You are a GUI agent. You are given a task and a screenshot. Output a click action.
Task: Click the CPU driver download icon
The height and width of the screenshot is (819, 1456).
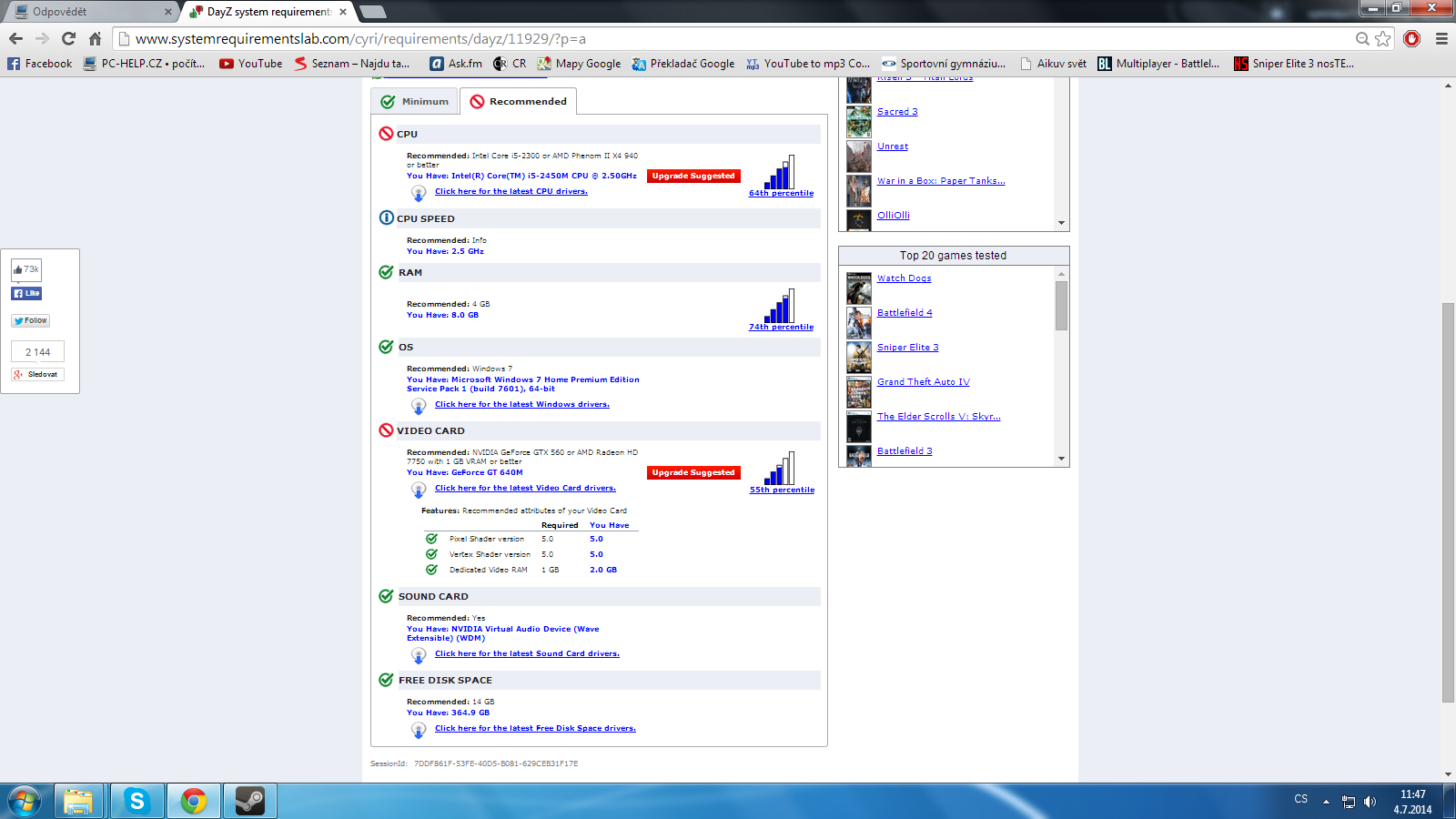click(419, 193)
